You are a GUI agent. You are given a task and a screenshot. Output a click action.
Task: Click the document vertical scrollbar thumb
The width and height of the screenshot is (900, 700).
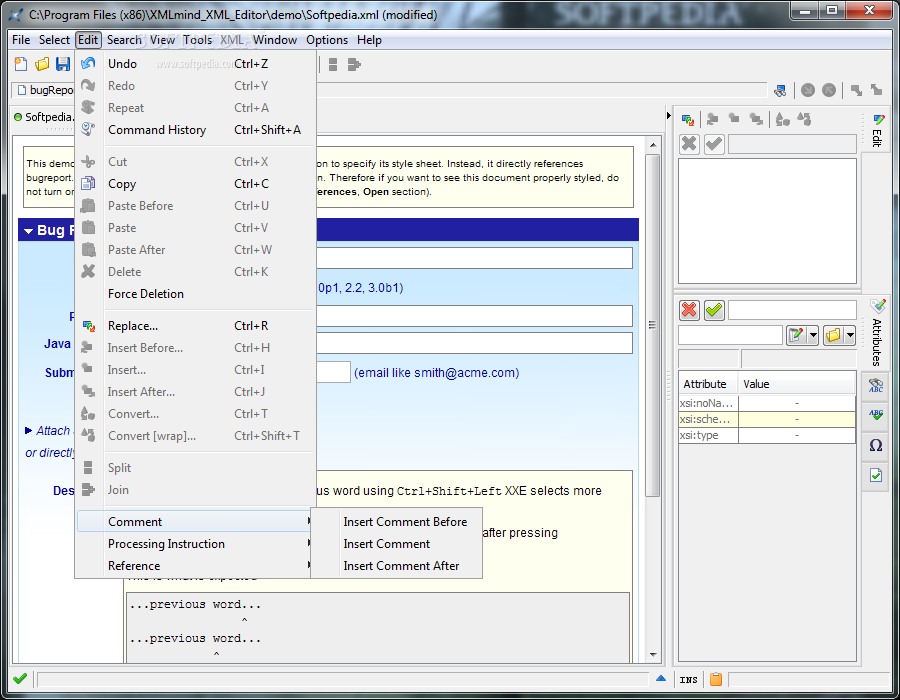(x=653, y=325)
